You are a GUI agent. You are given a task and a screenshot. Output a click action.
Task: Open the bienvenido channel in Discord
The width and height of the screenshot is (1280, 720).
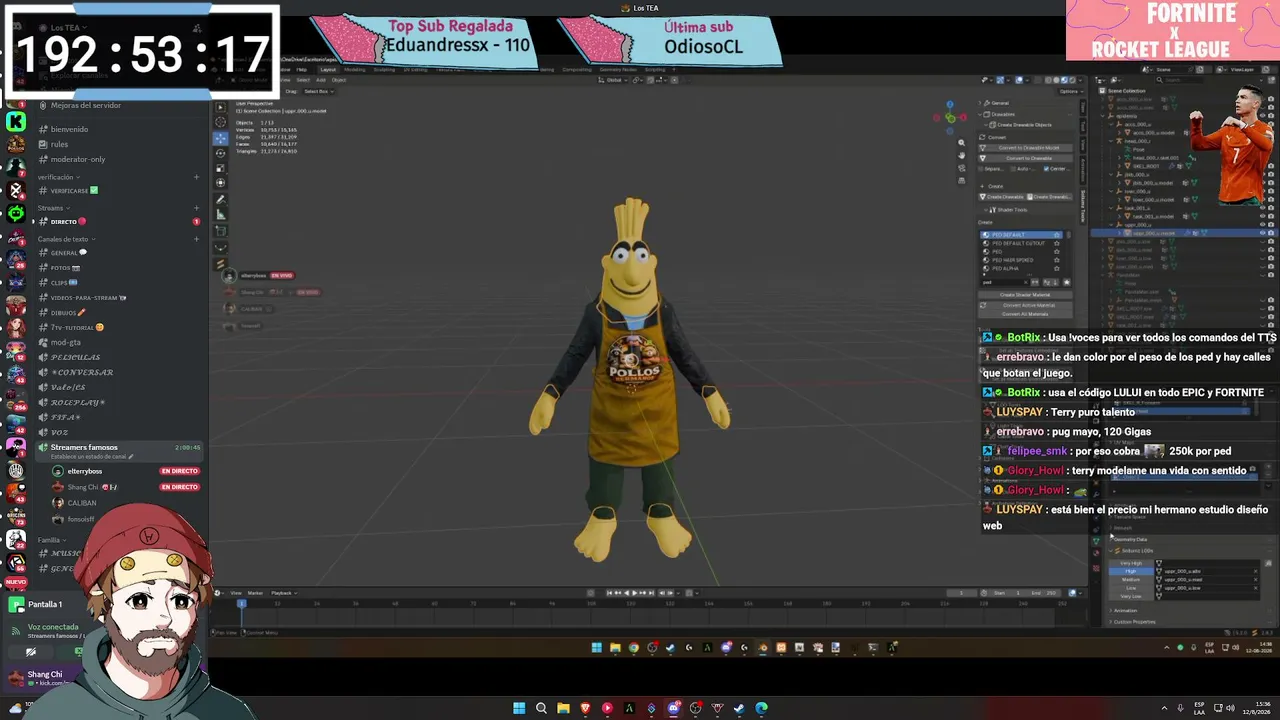tap(69, 129)
